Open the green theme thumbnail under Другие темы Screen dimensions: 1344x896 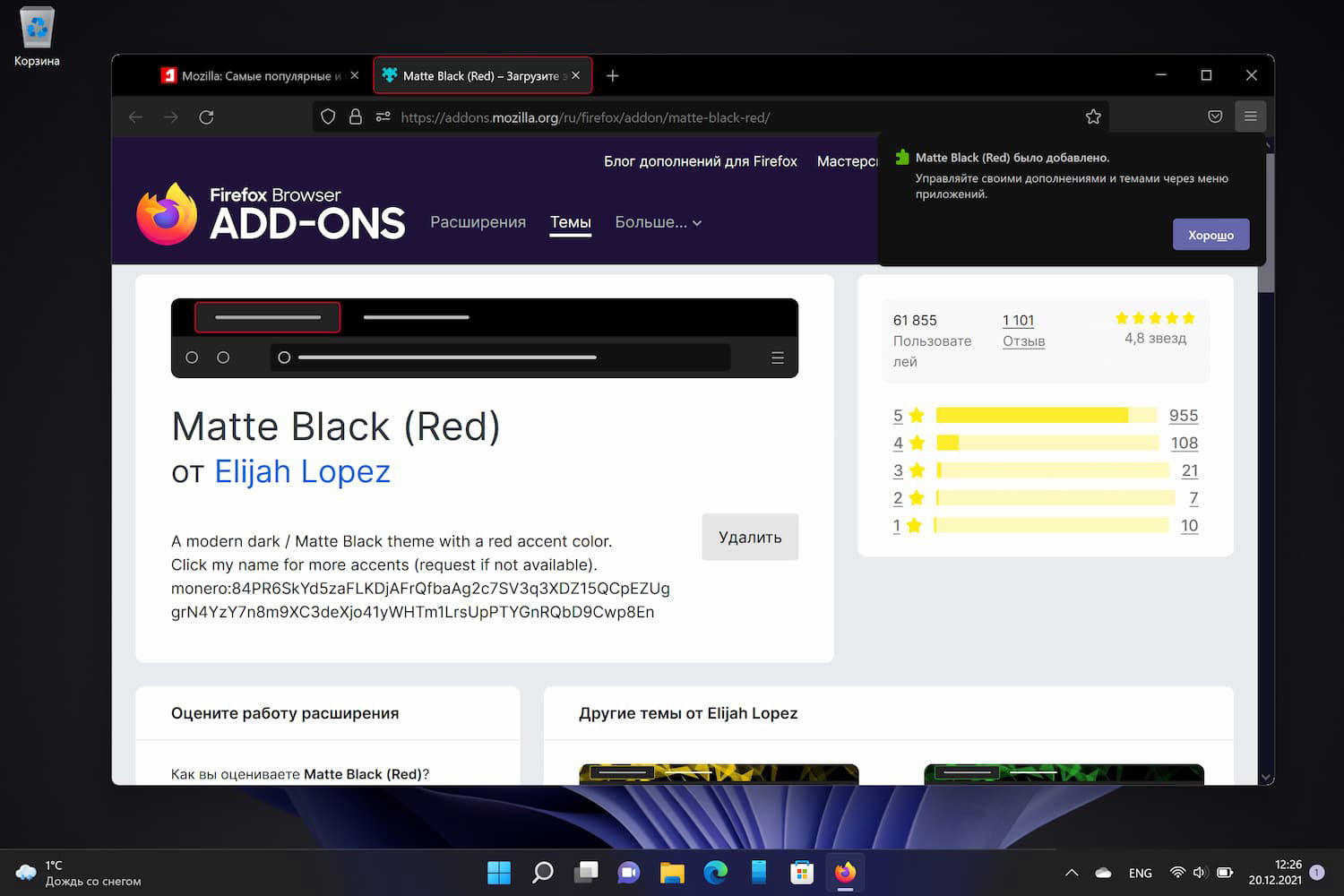coord(1064,774)
